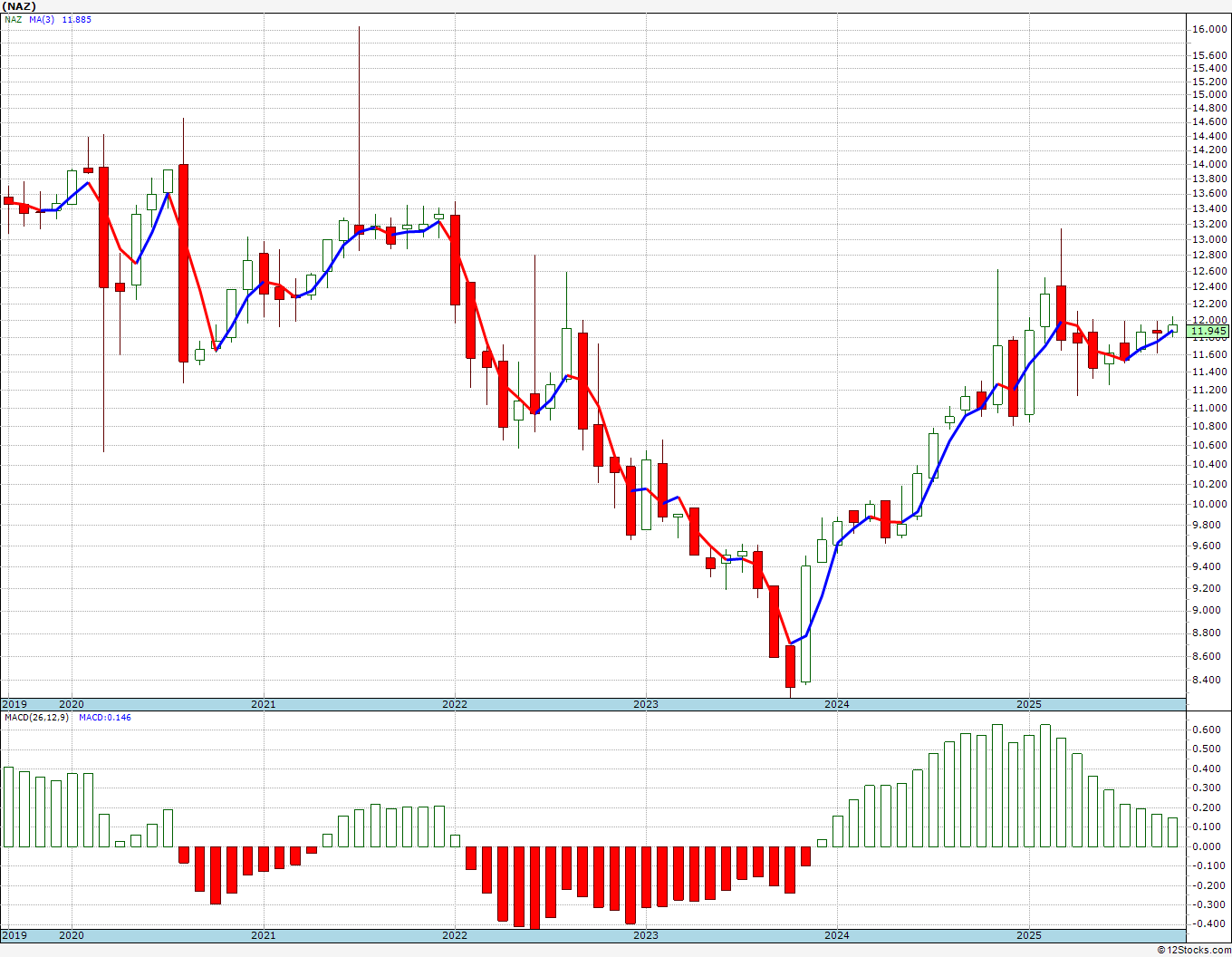Click the 11.000 price axis label
This screenshot has width=1232, height=957.
tap(1209, 408)
